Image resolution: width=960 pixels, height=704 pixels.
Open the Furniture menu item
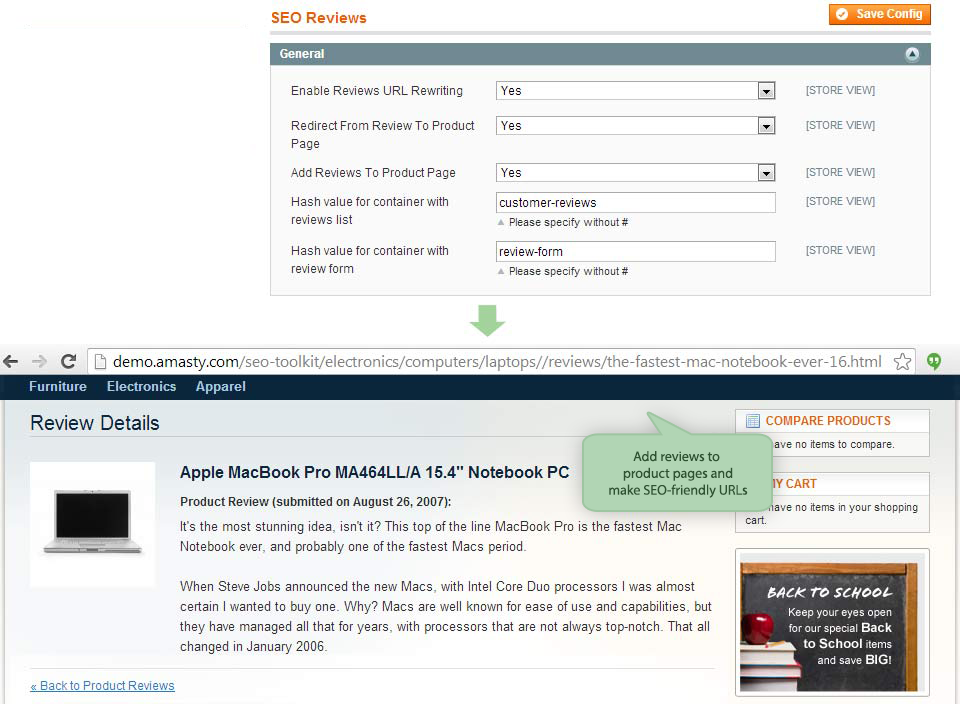click(x=58, y=386)
